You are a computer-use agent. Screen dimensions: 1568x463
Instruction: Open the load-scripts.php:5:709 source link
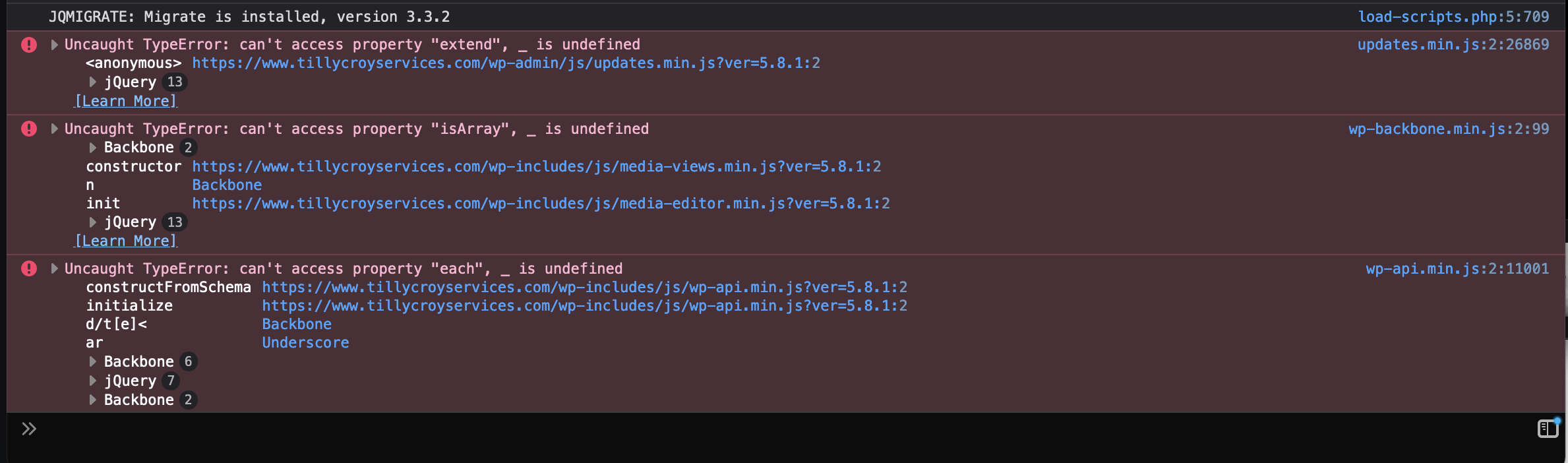click(1453, 16)
